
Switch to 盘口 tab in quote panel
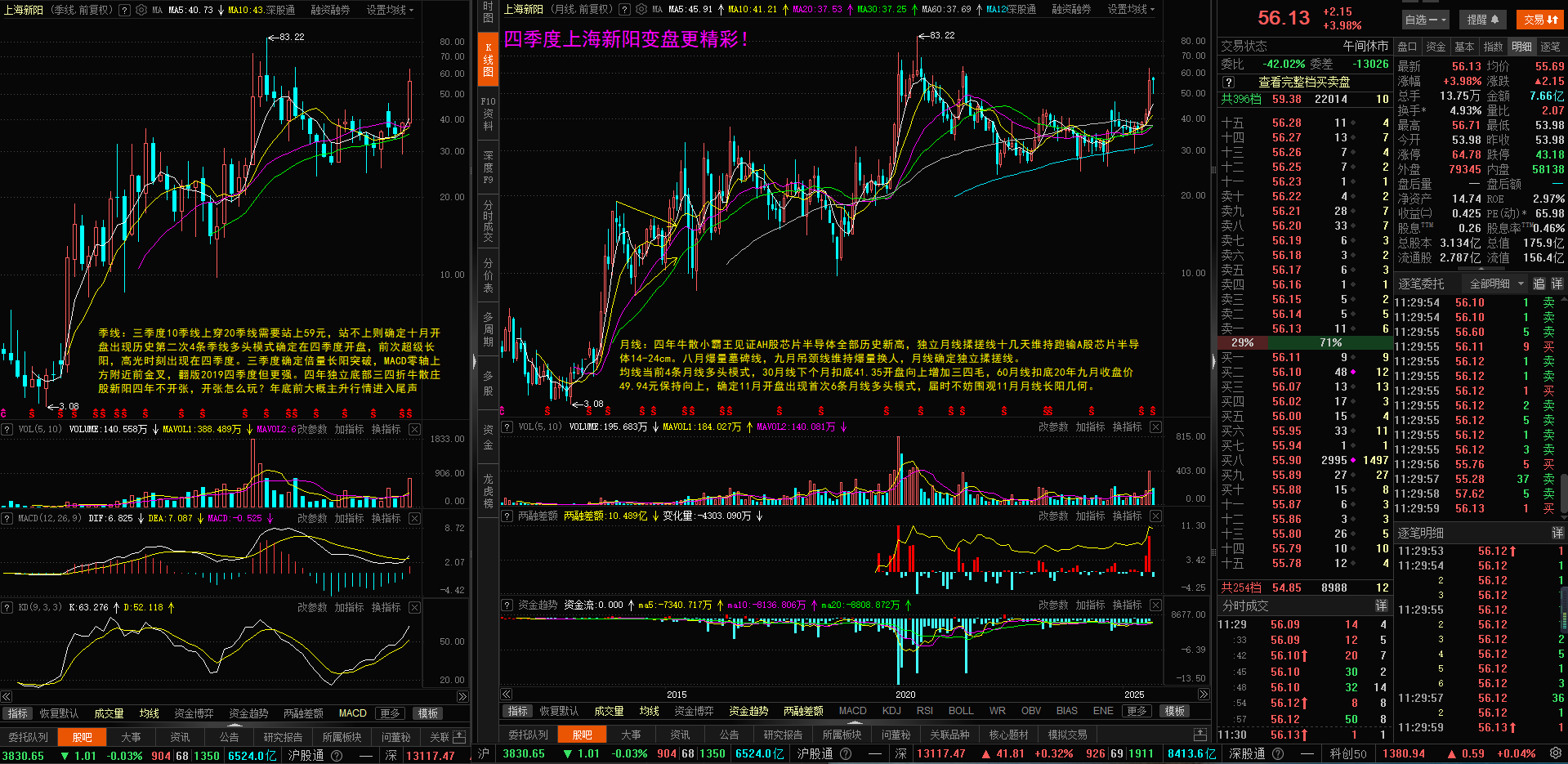coord(1407,47)
